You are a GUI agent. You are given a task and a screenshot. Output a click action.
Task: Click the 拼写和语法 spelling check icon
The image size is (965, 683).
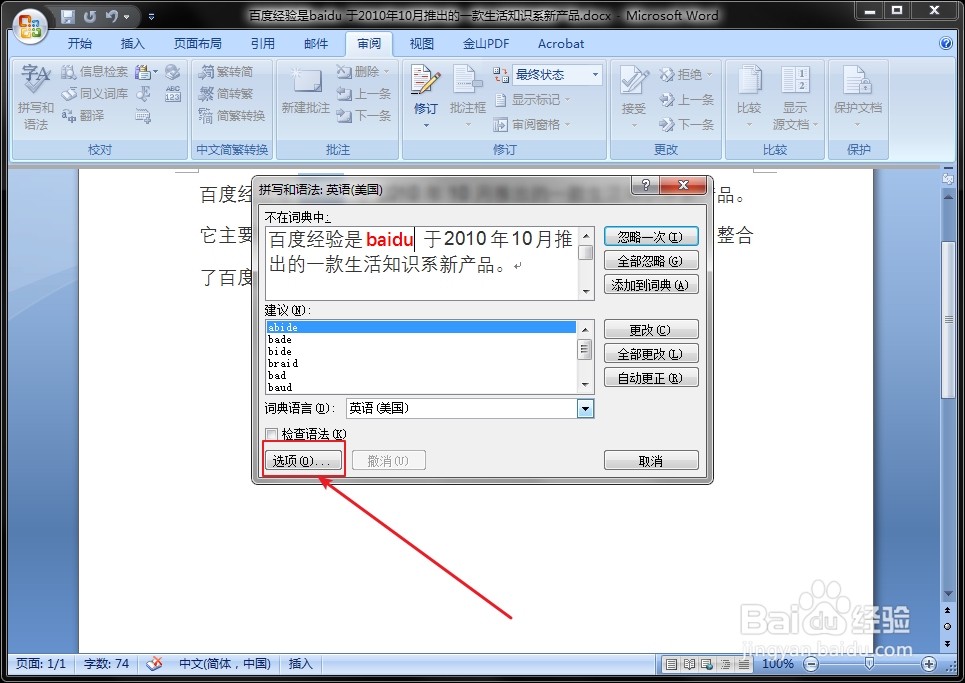click(36, 79)
